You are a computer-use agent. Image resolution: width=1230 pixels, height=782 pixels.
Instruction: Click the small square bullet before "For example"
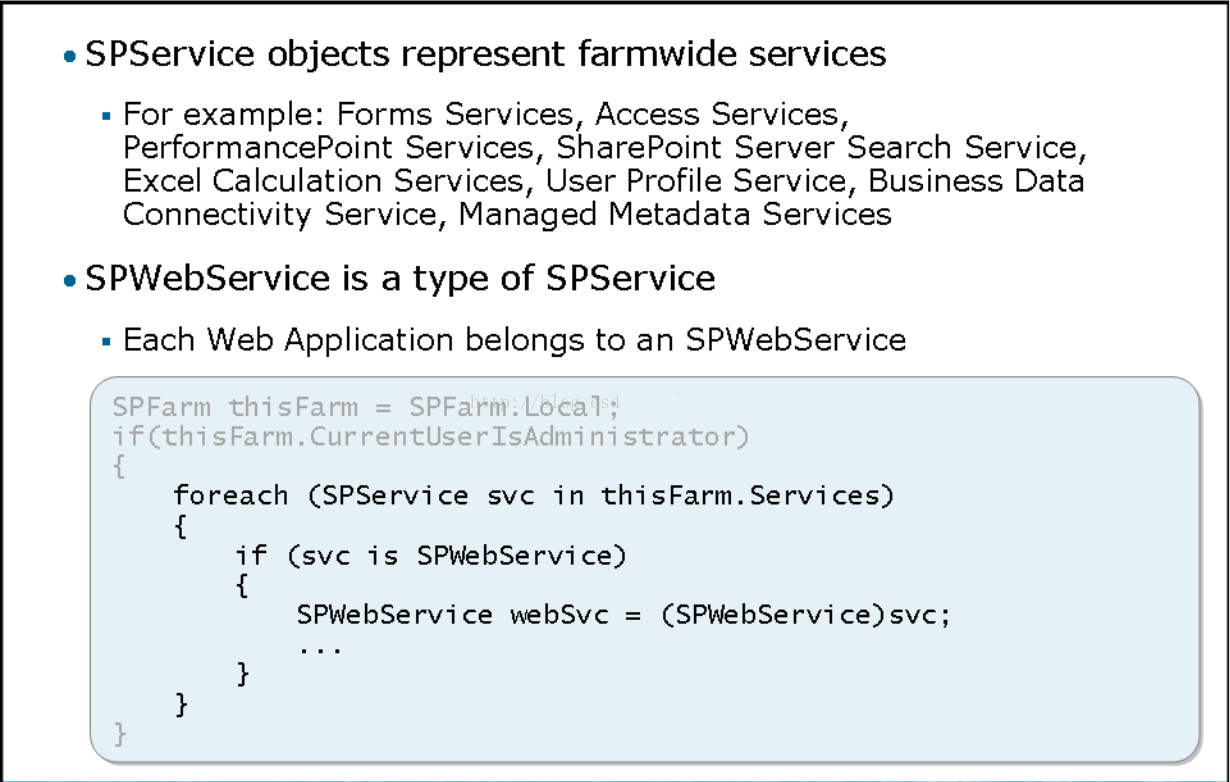click(x=106, y=116)
